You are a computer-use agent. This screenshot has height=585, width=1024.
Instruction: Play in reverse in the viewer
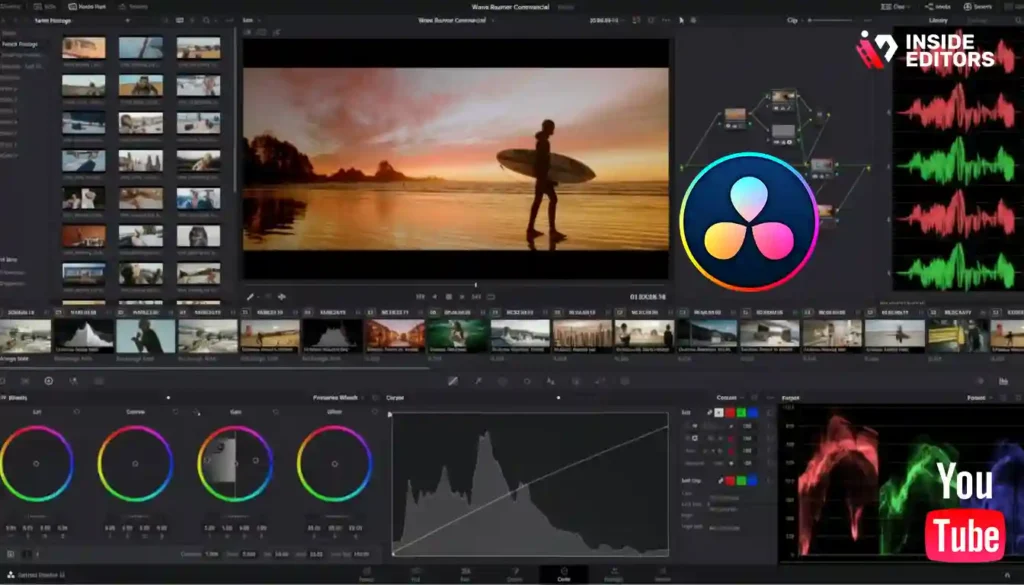coord(435,297)
